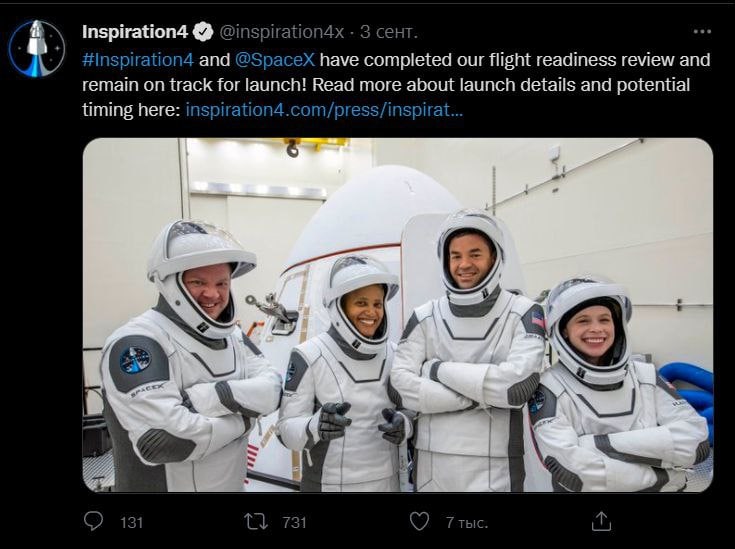Click the verified badge next to Inspiration4

coord(203,32)
